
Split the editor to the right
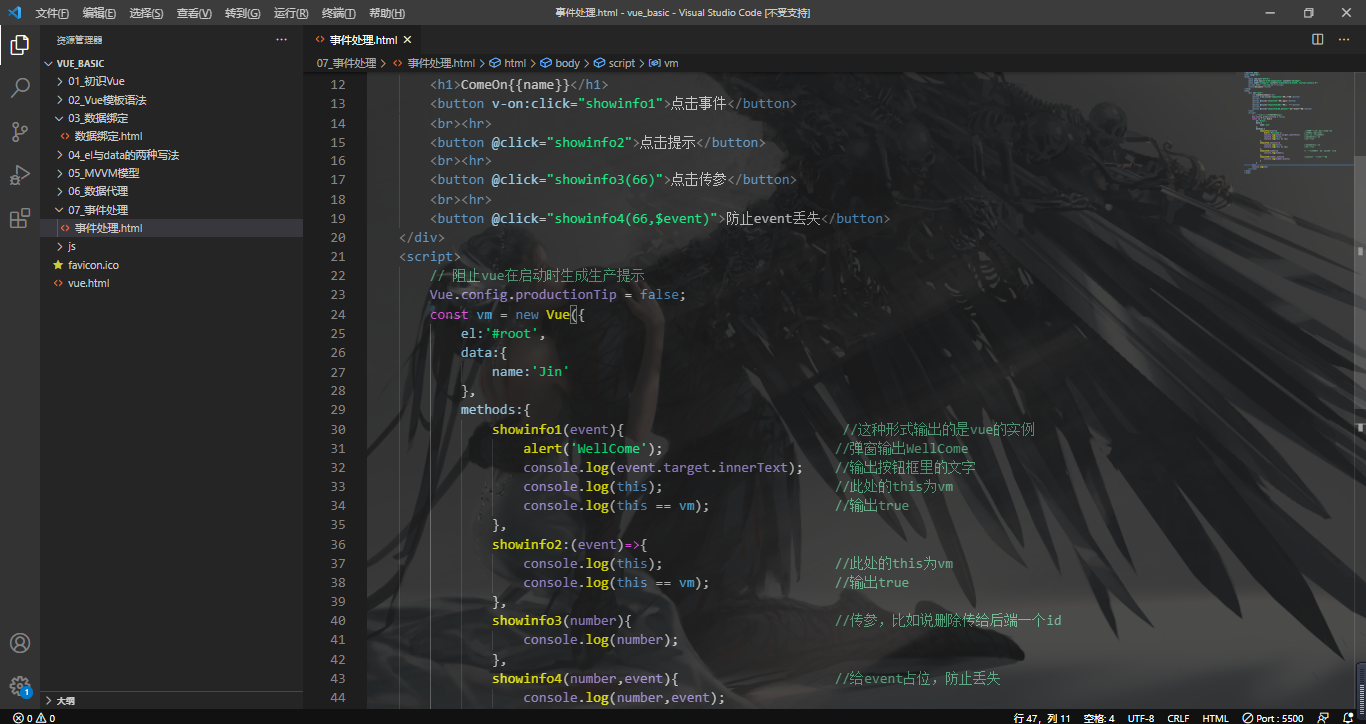pos(1318,40)
